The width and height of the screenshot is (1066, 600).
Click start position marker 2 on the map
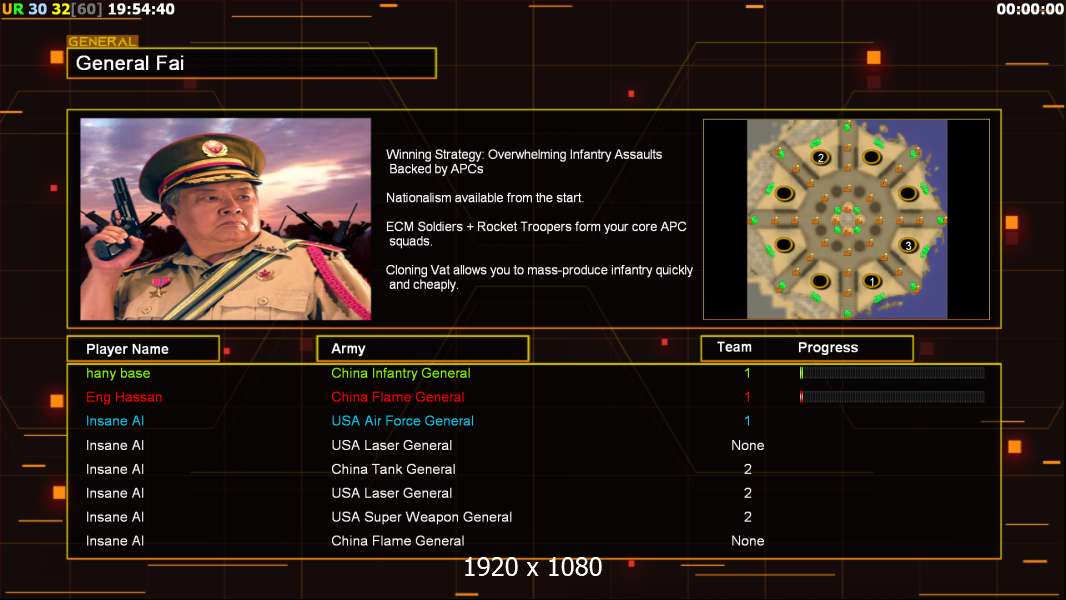821,158
